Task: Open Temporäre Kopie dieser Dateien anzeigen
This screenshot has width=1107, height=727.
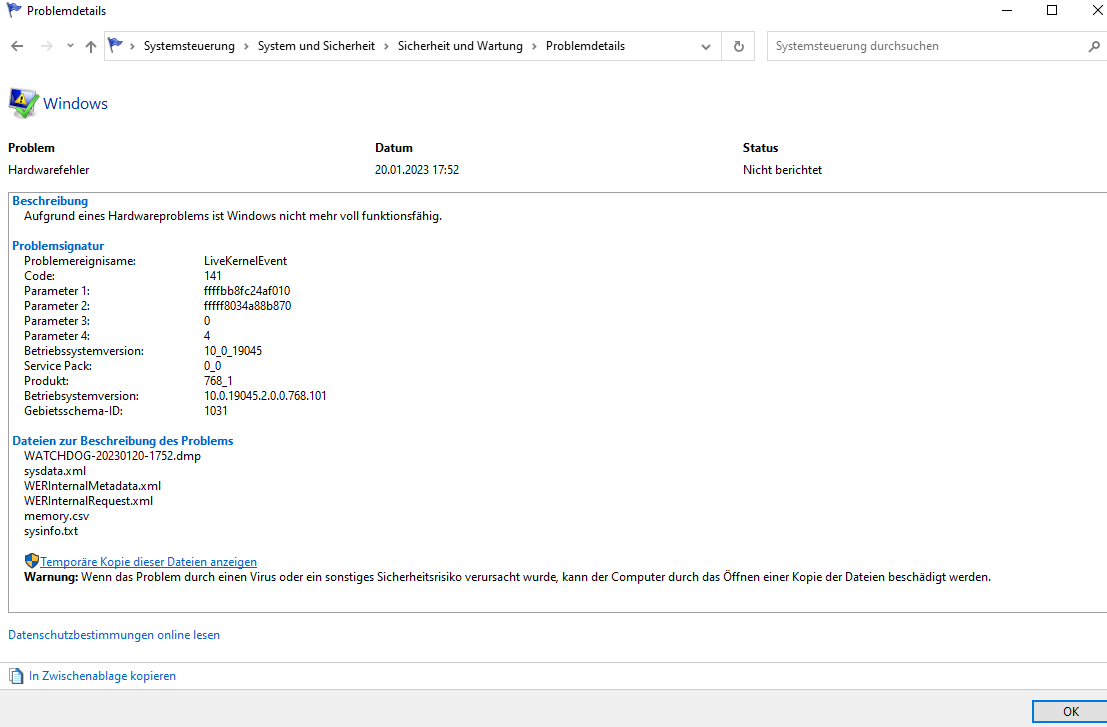Action: [148, 562]
